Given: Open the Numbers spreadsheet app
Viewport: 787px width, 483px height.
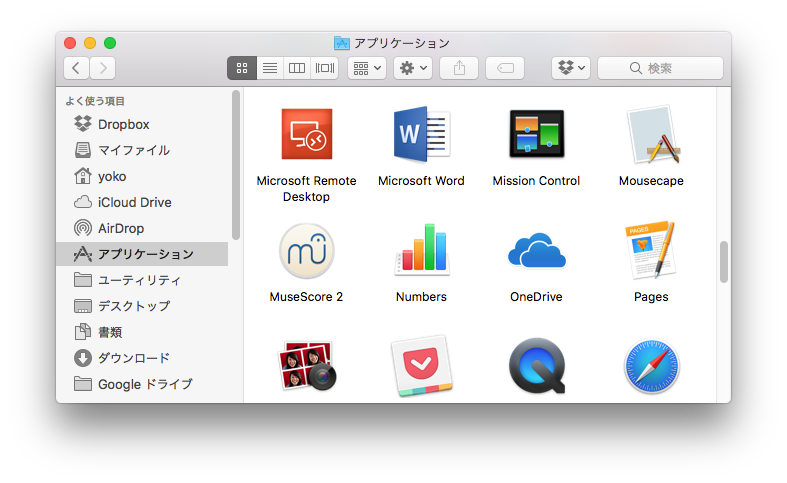Looking at the screenshot, I should (421, 250).
